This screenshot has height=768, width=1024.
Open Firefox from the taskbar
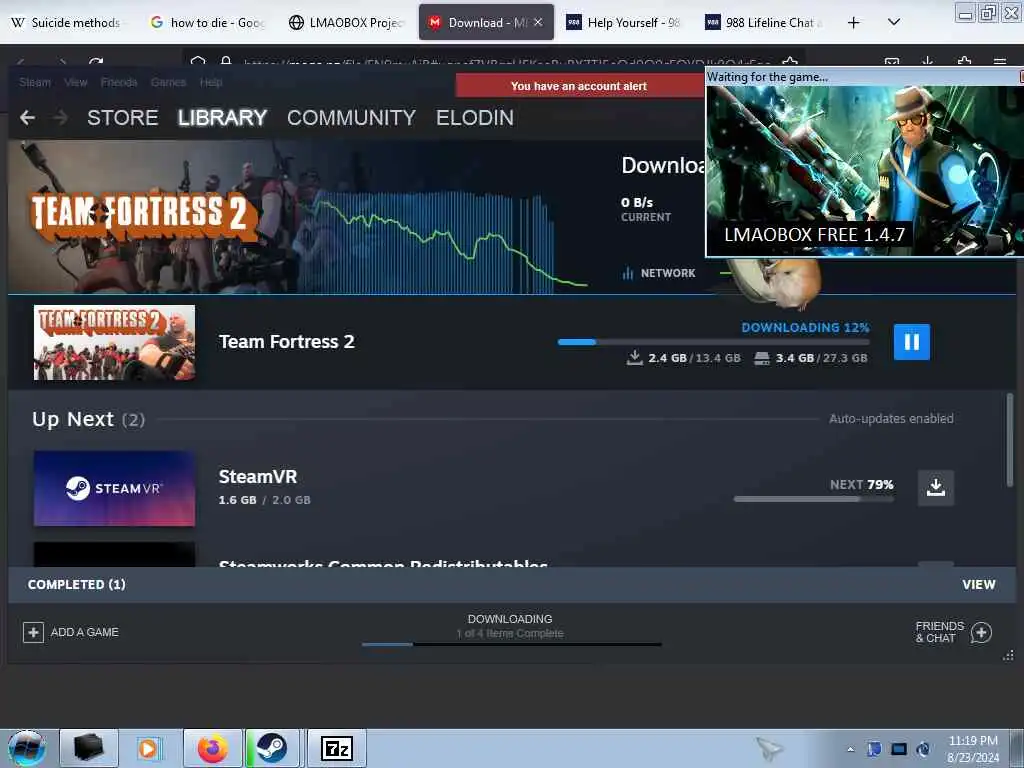click(x=213, y=748)
